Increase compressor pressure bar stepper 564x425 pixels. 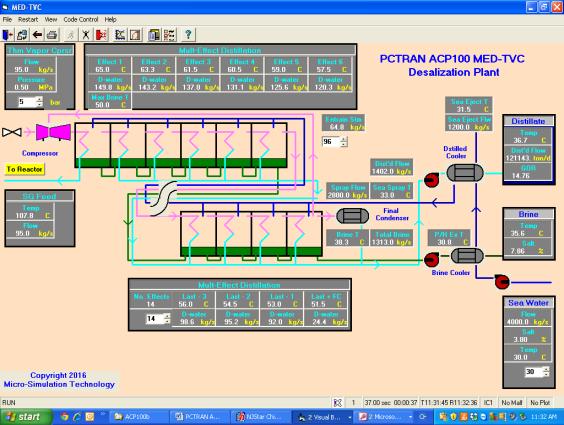(40, 100)
